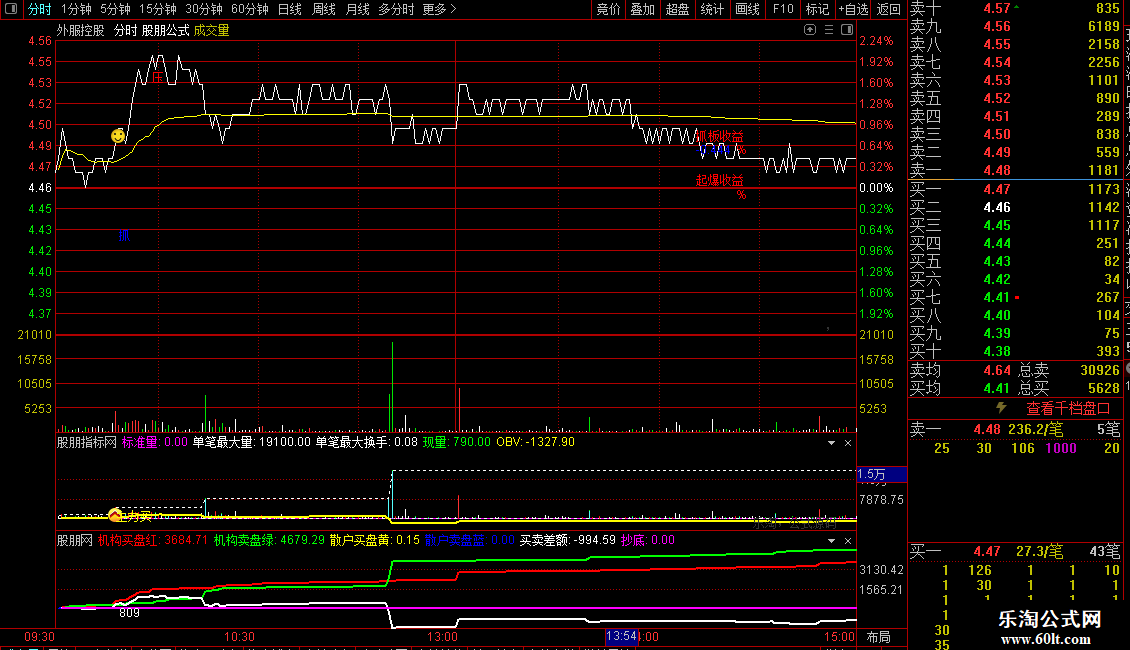Open the 更多 periods expander

439,9
